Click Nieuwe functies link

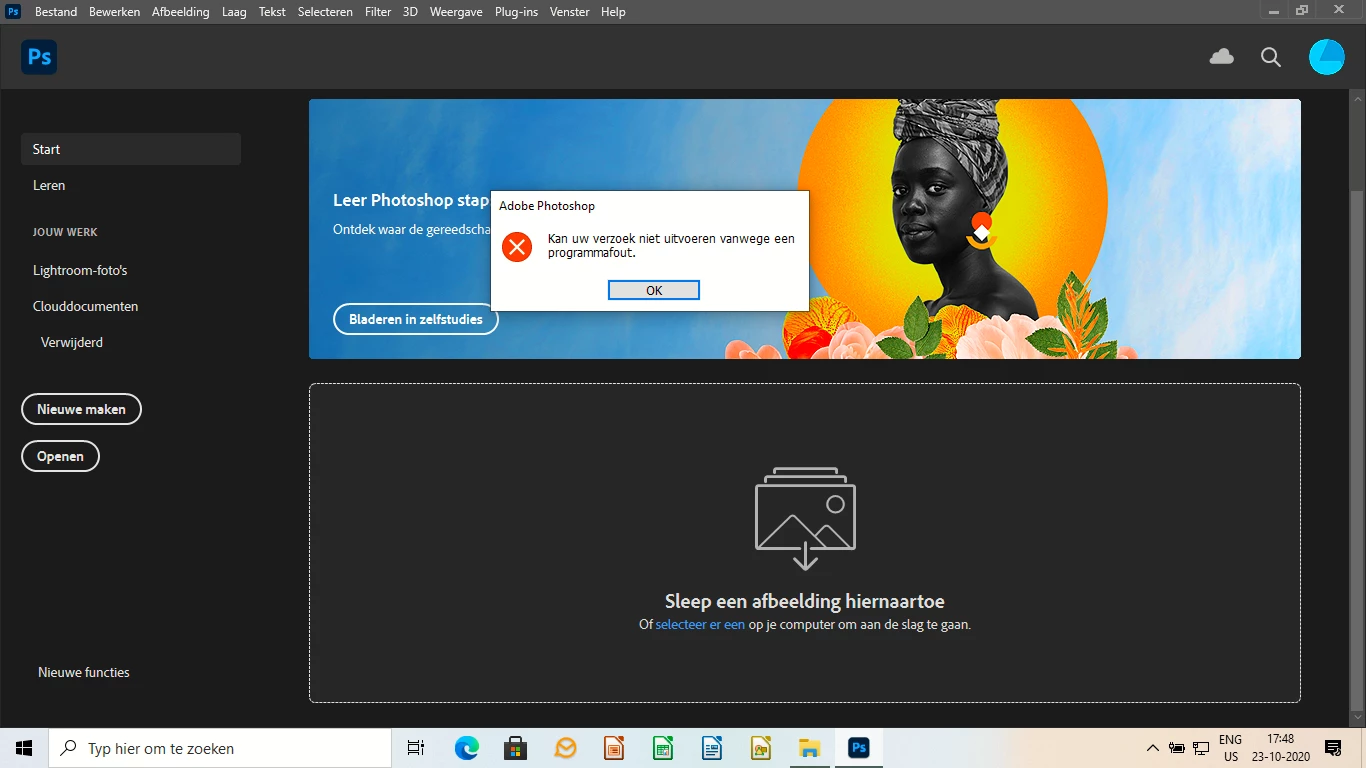pyautogui.click(x=84, y=672)
